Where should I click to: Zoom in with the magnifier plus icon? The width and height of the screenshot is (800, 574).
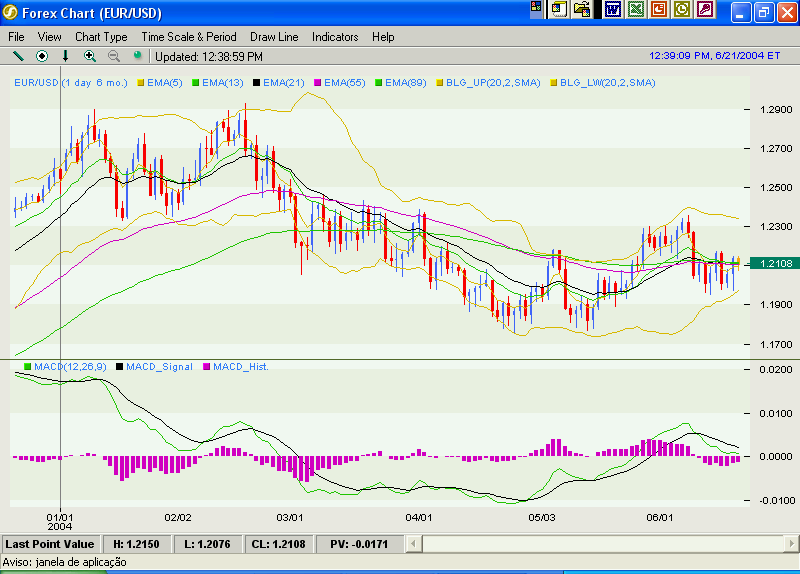tap(90, 56)
